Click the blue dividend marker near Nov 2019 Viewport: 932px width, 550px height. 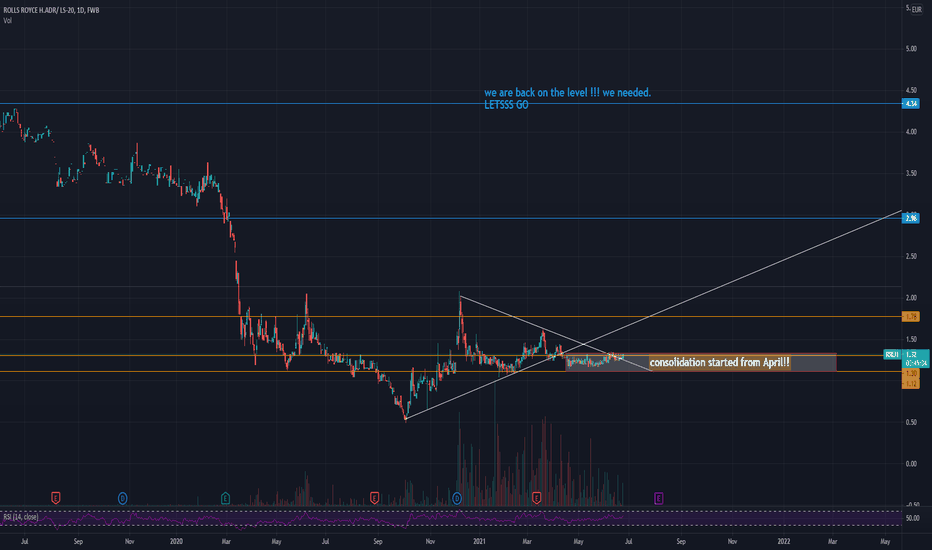[122, 498]
